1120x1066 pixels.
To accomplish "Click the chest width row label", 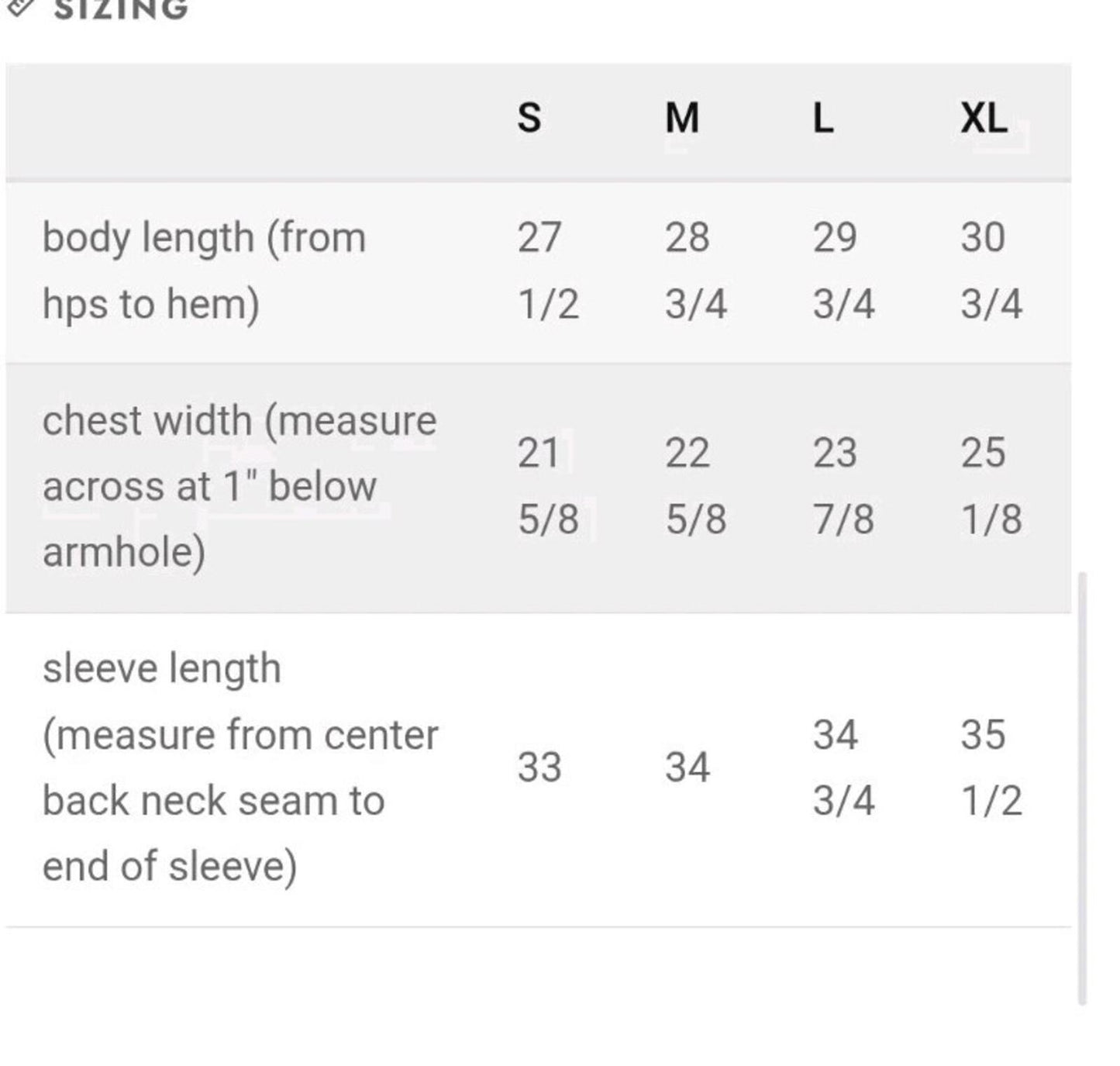I will (x=240, y=487).
